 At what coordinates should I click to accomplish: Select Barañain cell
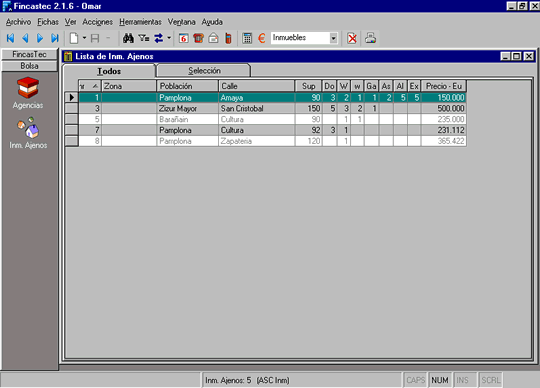point(187,119)
